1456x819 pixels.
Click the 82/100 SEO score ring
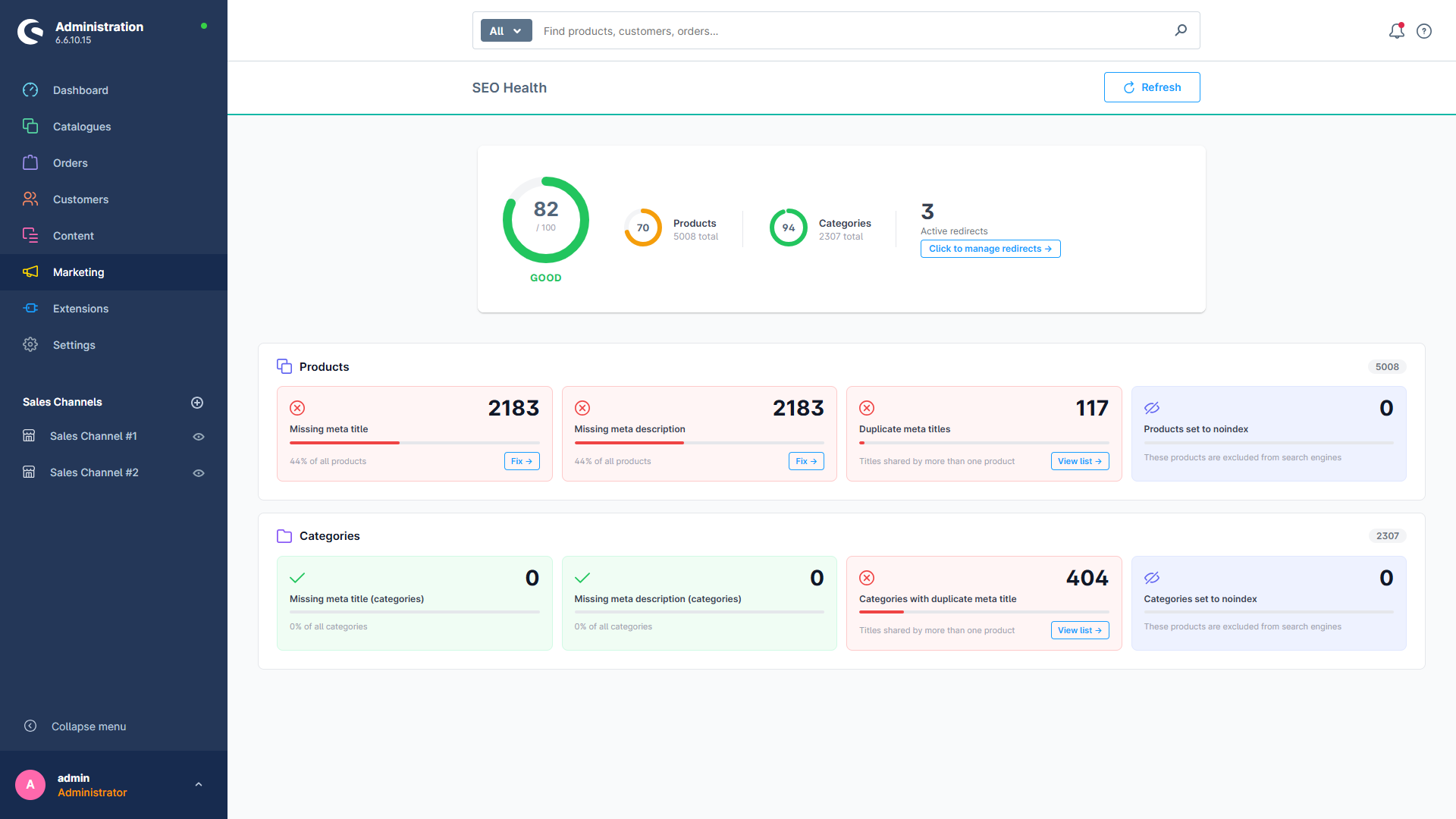[545, 219]
